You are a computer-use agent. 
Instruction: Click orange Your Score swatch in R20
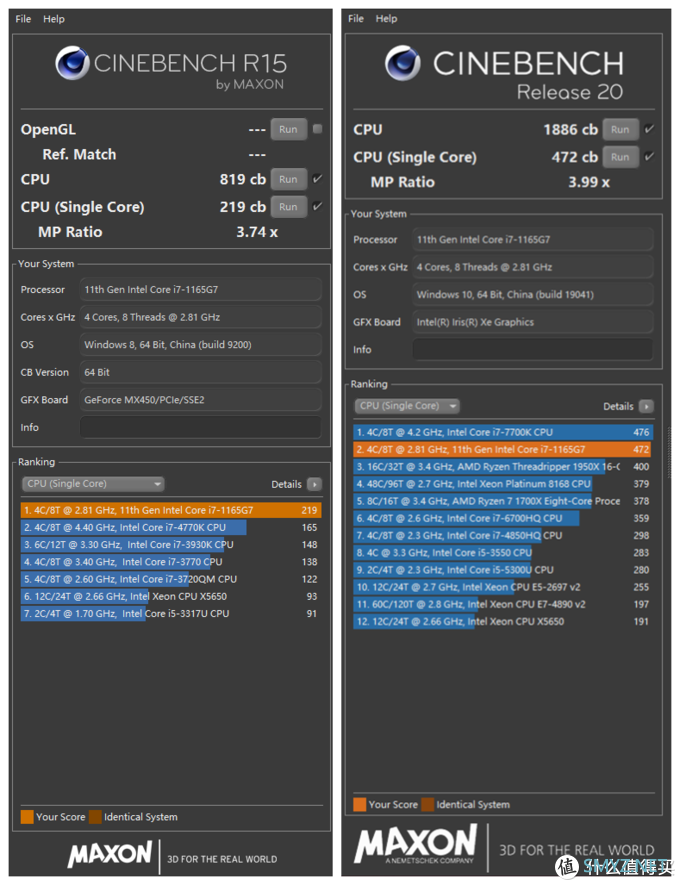click(359, 804)
